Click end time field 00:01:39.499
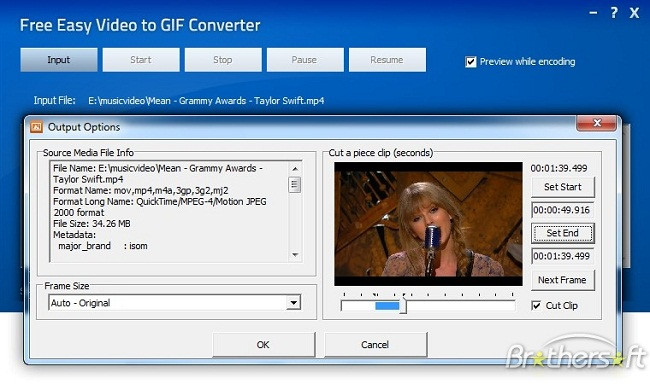Screen dimensions: 650x384 click(x=563, y=256)
